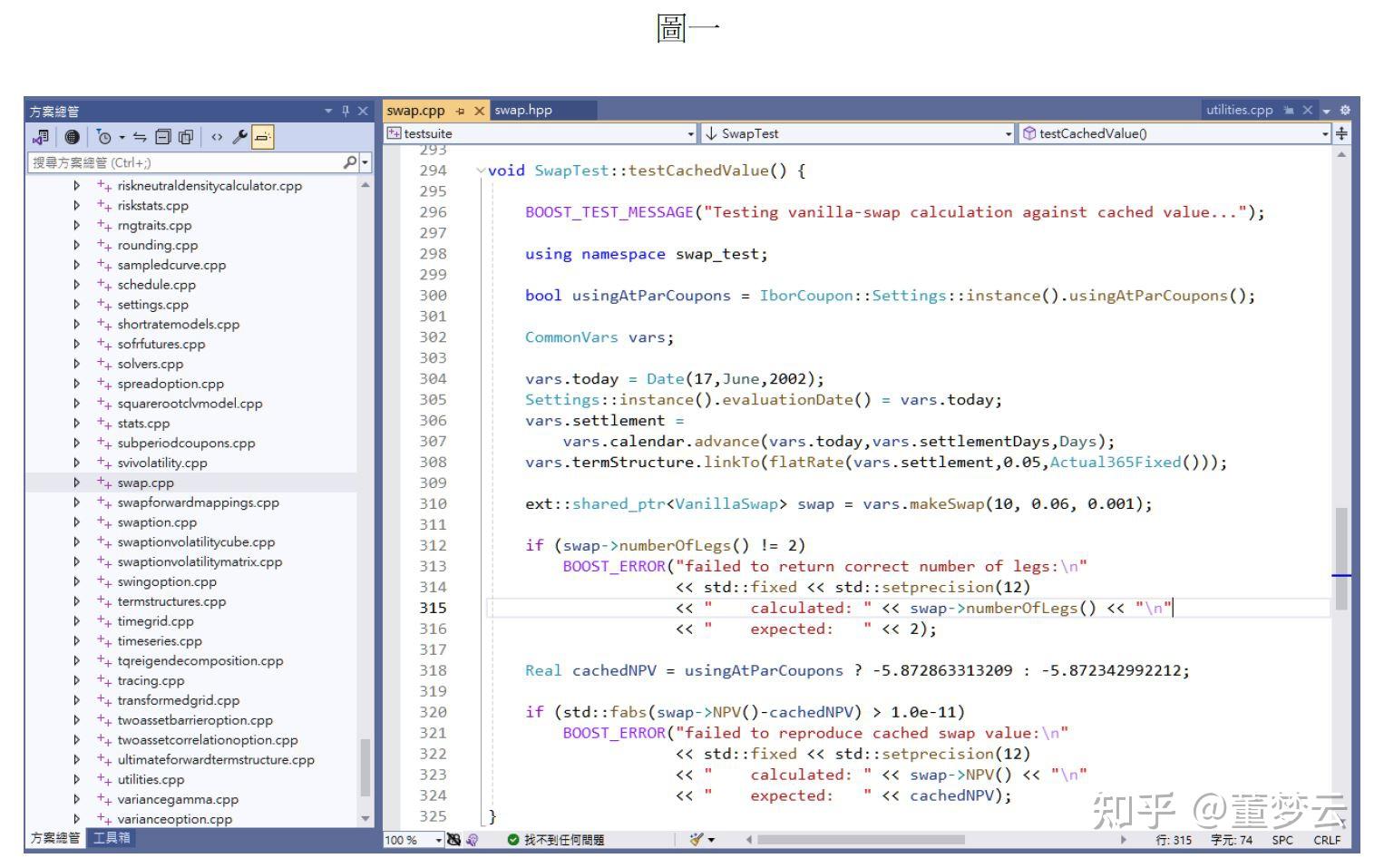Open Properties via the wrench icon

(x=239, y=137)
